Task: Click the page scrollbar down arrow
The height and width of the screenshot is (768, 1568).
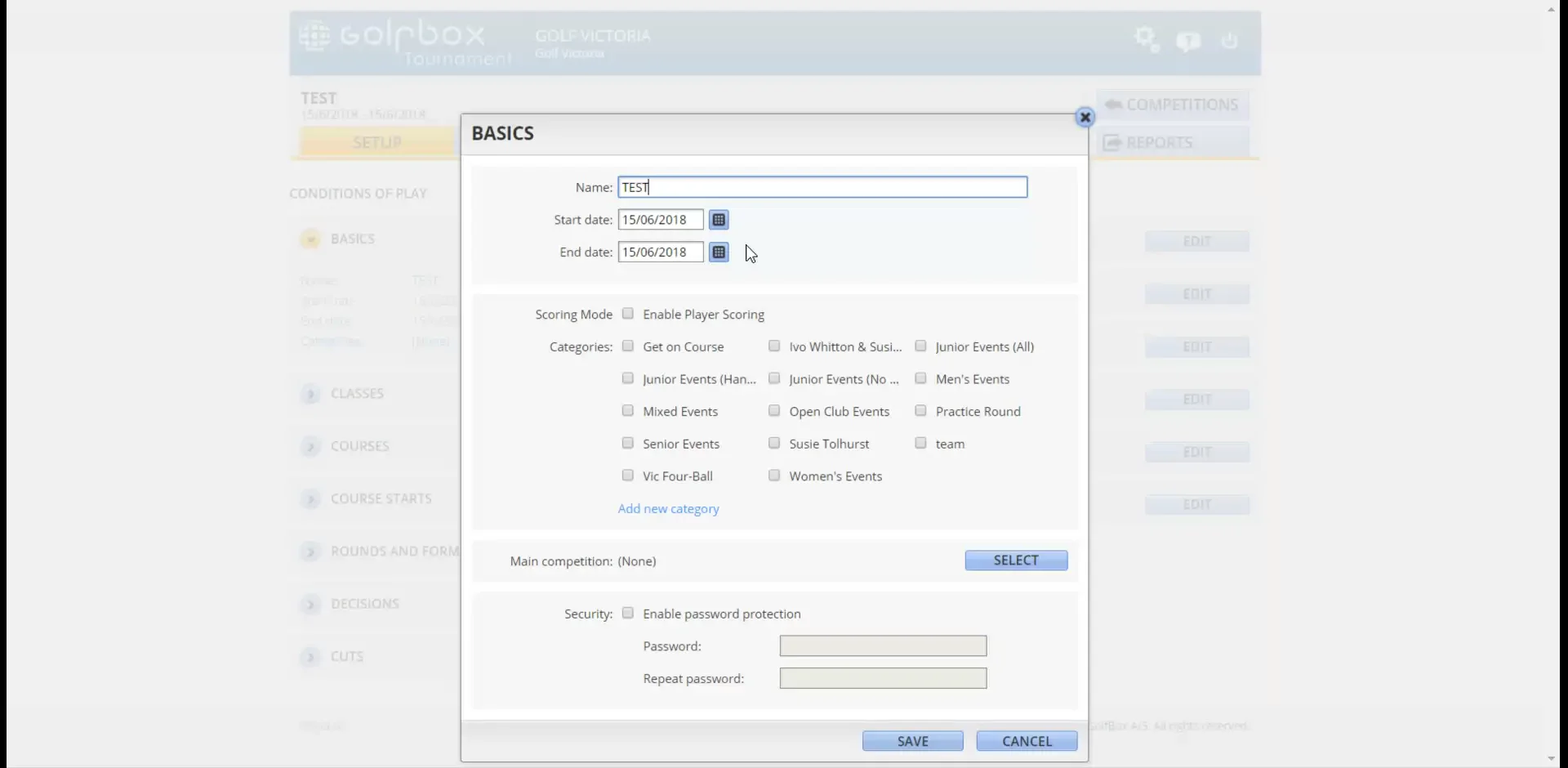Action: 1552,759
